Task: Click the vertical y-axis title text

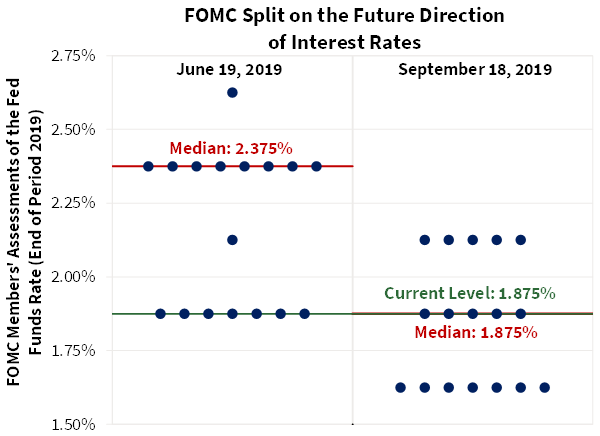Action: pyautogui.click(x=25, y=238)
